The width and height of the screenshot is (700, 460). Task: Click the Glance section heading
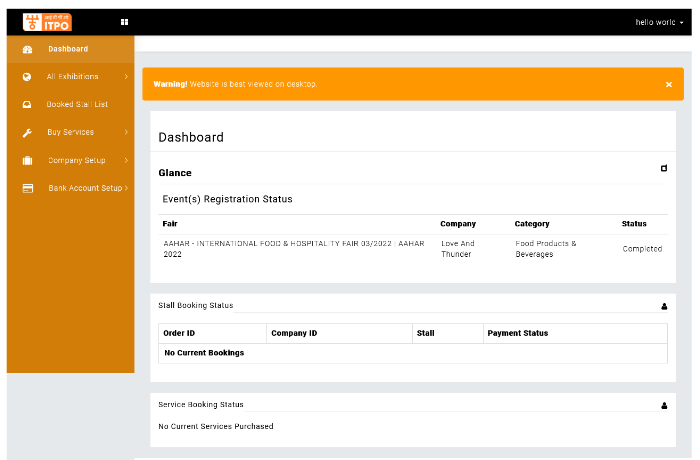pyautogui.click(x=175, y=173)
